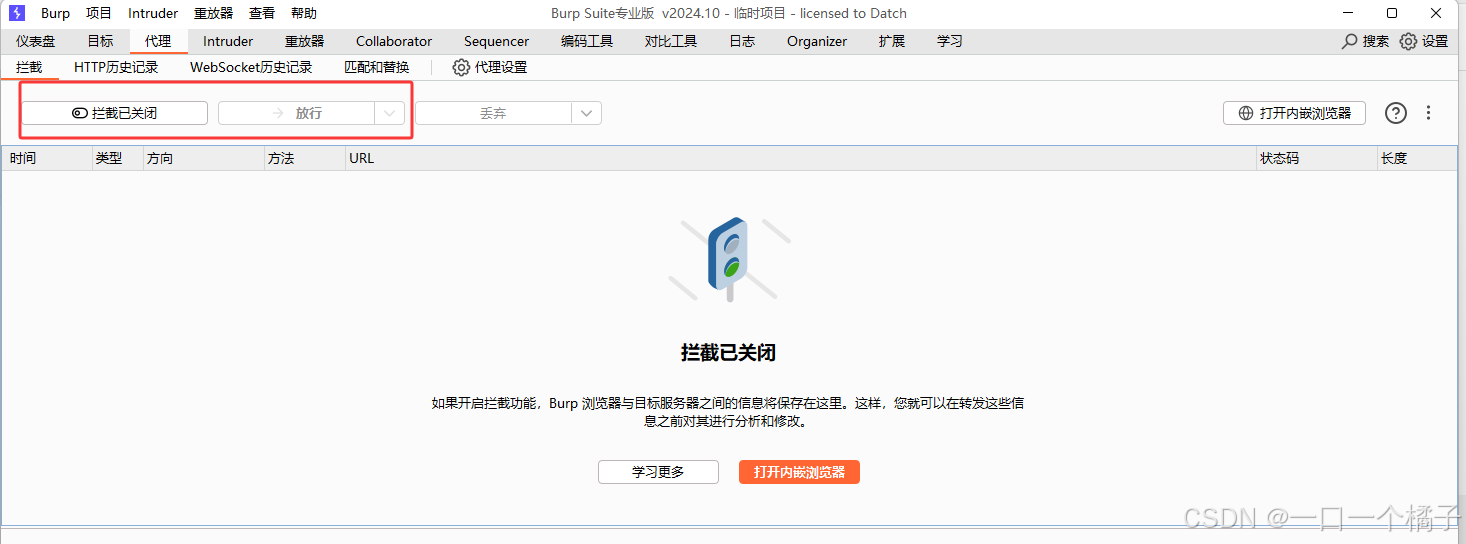The height and width of the screenshot is (544, 1466).
Task: Click the 学习更多 button
Action: click(658, 472)
